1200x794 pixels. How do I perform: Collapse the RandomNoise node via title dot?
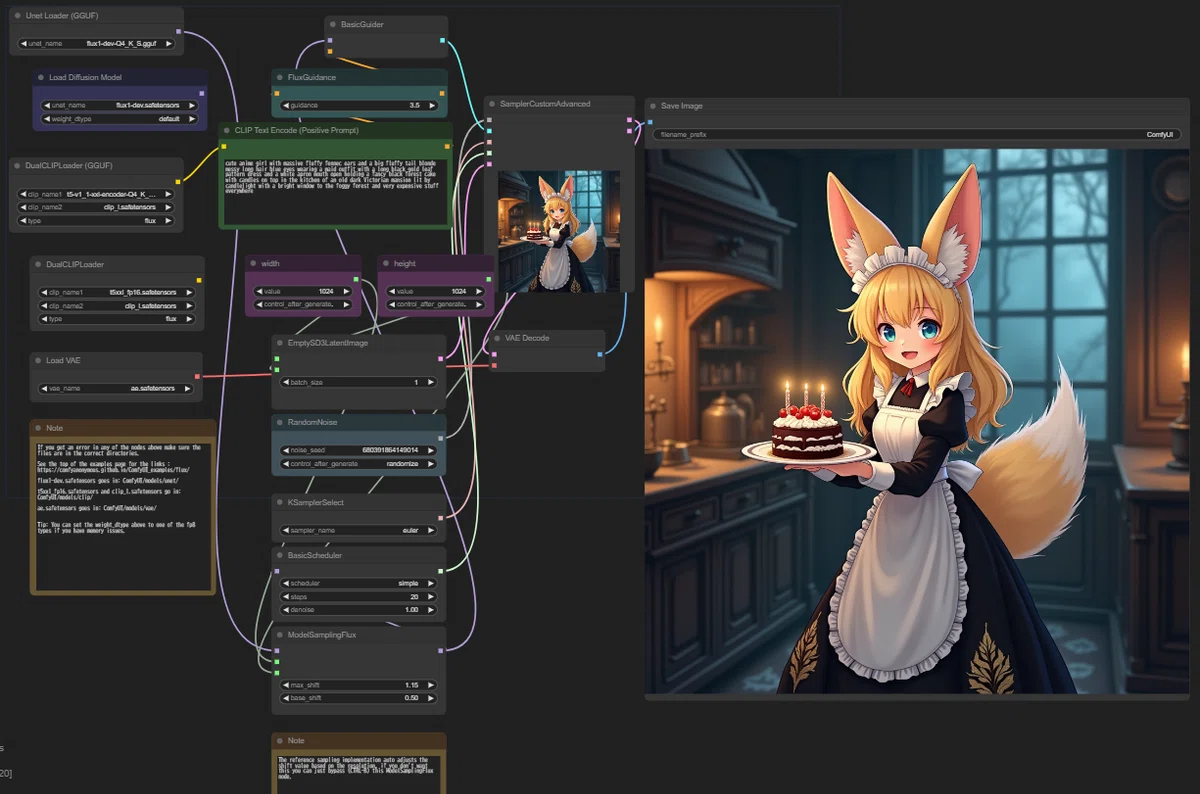point(279,422)
